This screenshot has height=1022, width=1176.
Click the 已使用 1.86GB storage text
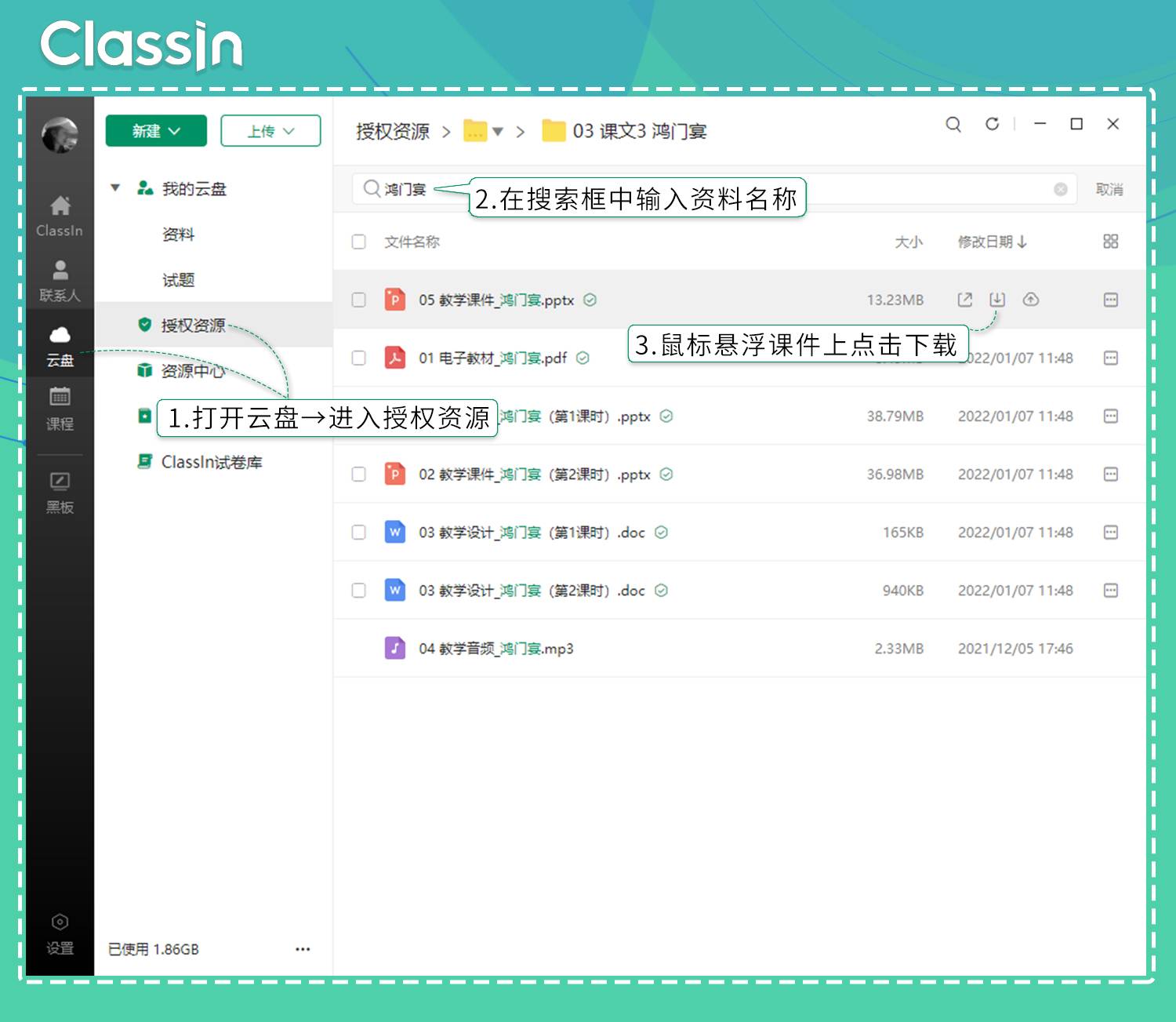[x=154, y=949]
